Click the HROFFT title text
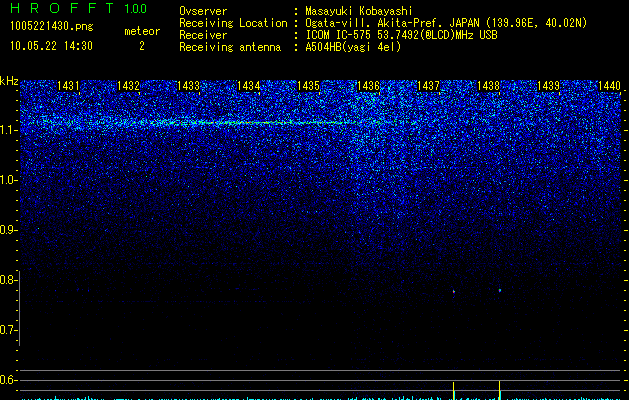 (62, 8)
